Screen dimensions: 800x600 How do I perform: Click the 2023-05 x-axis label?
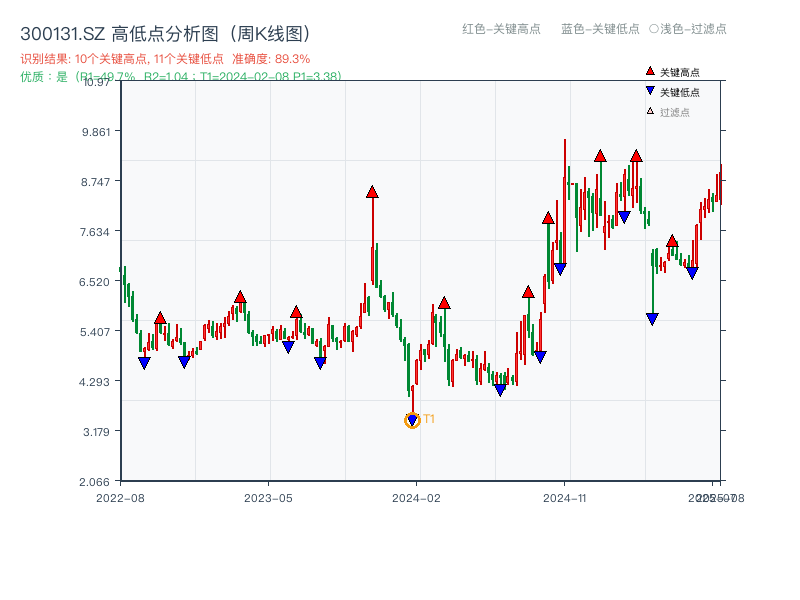click(x=268, y=498)
